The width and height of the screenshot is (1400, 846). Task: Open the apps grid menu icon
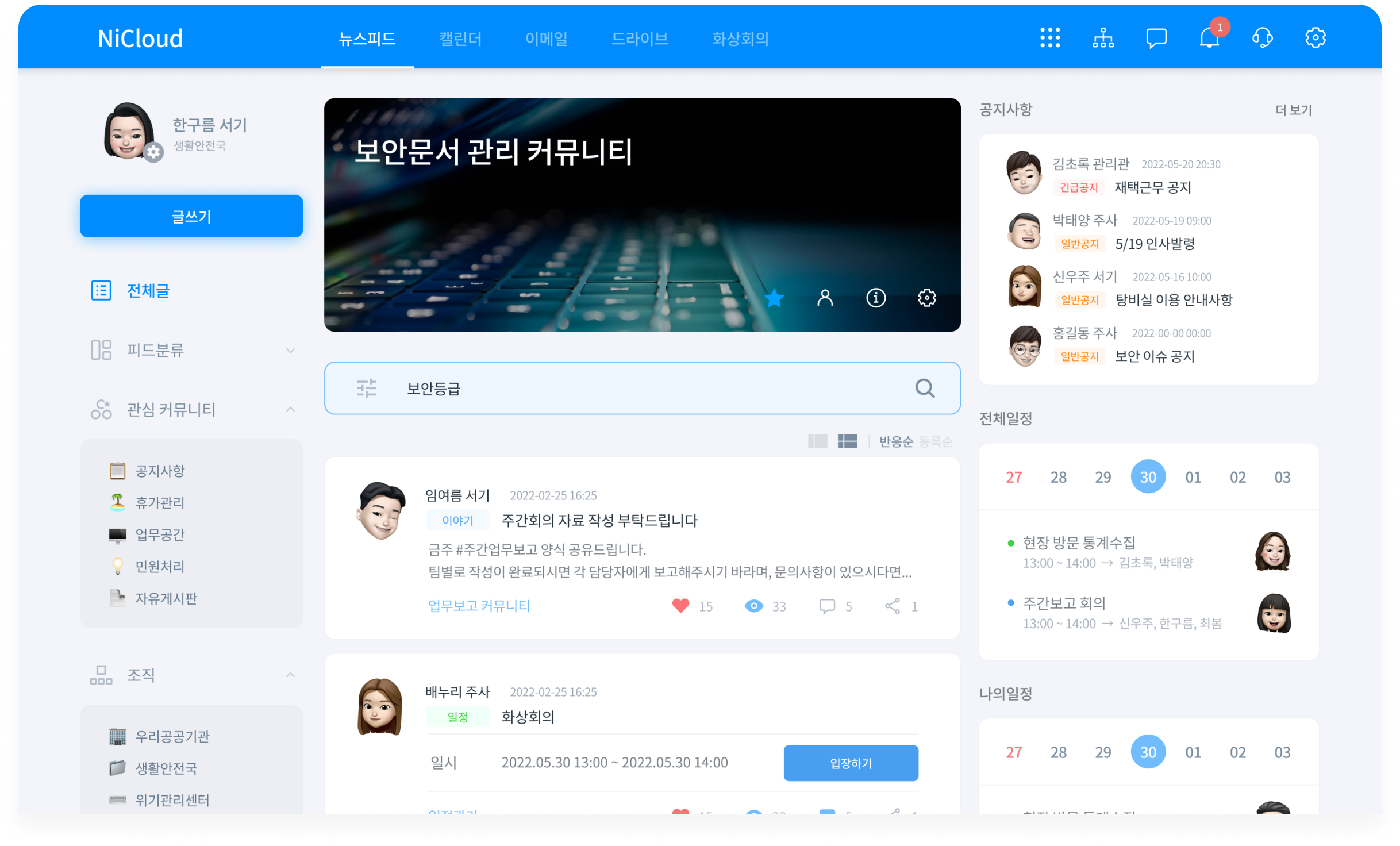click(x=1050, y=38)
